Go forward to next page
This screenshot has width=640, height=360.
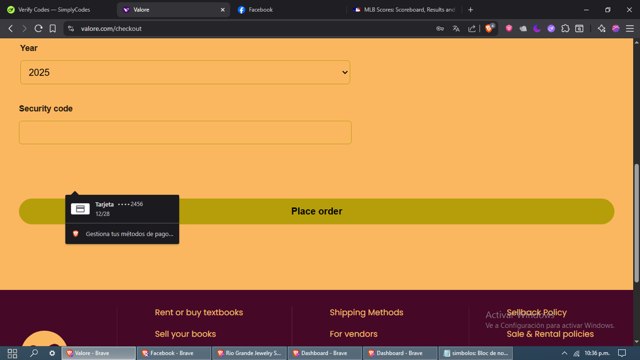point(24,28)
